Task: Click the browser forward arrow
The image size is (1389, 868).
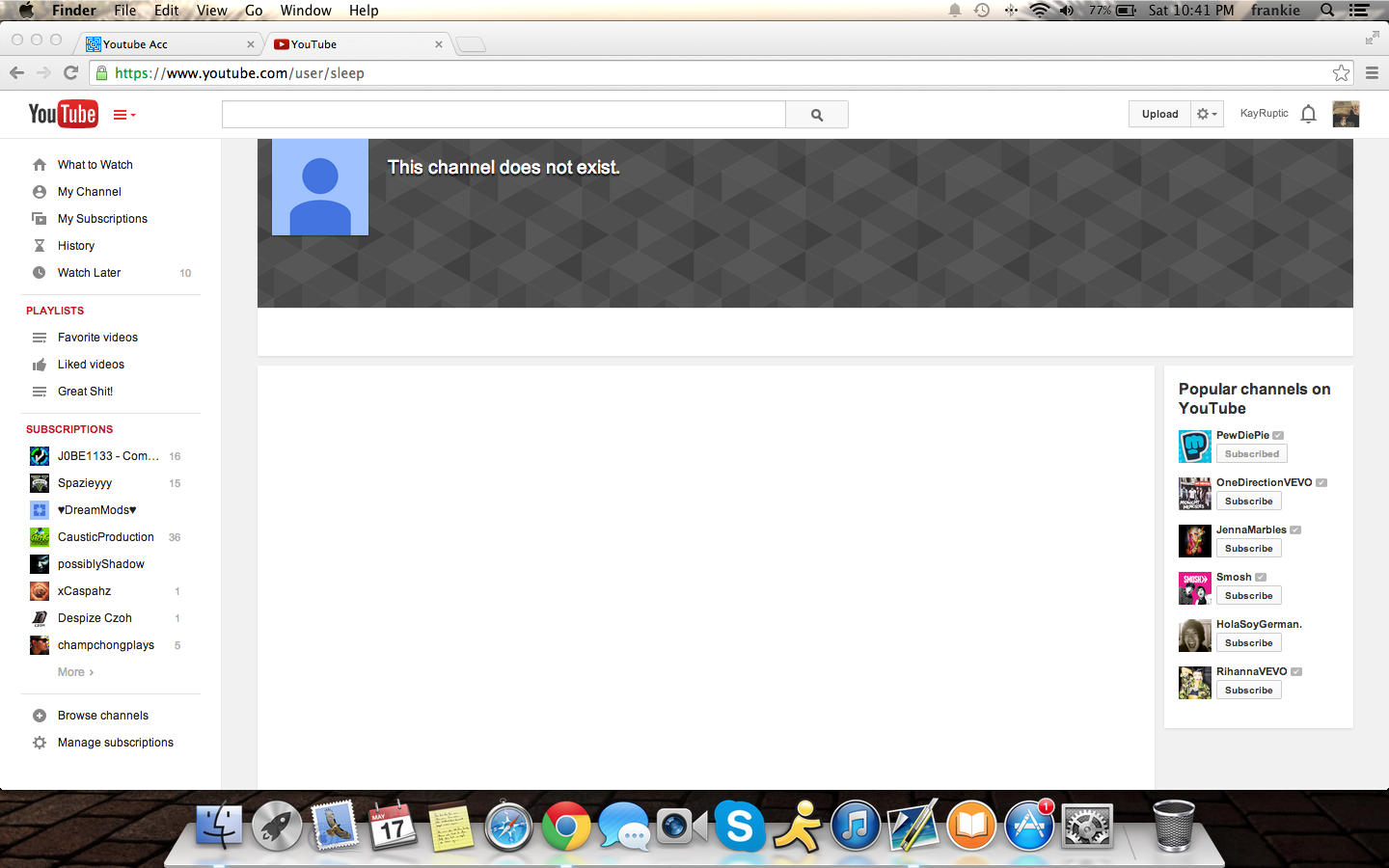Action: tap(43, 73)
